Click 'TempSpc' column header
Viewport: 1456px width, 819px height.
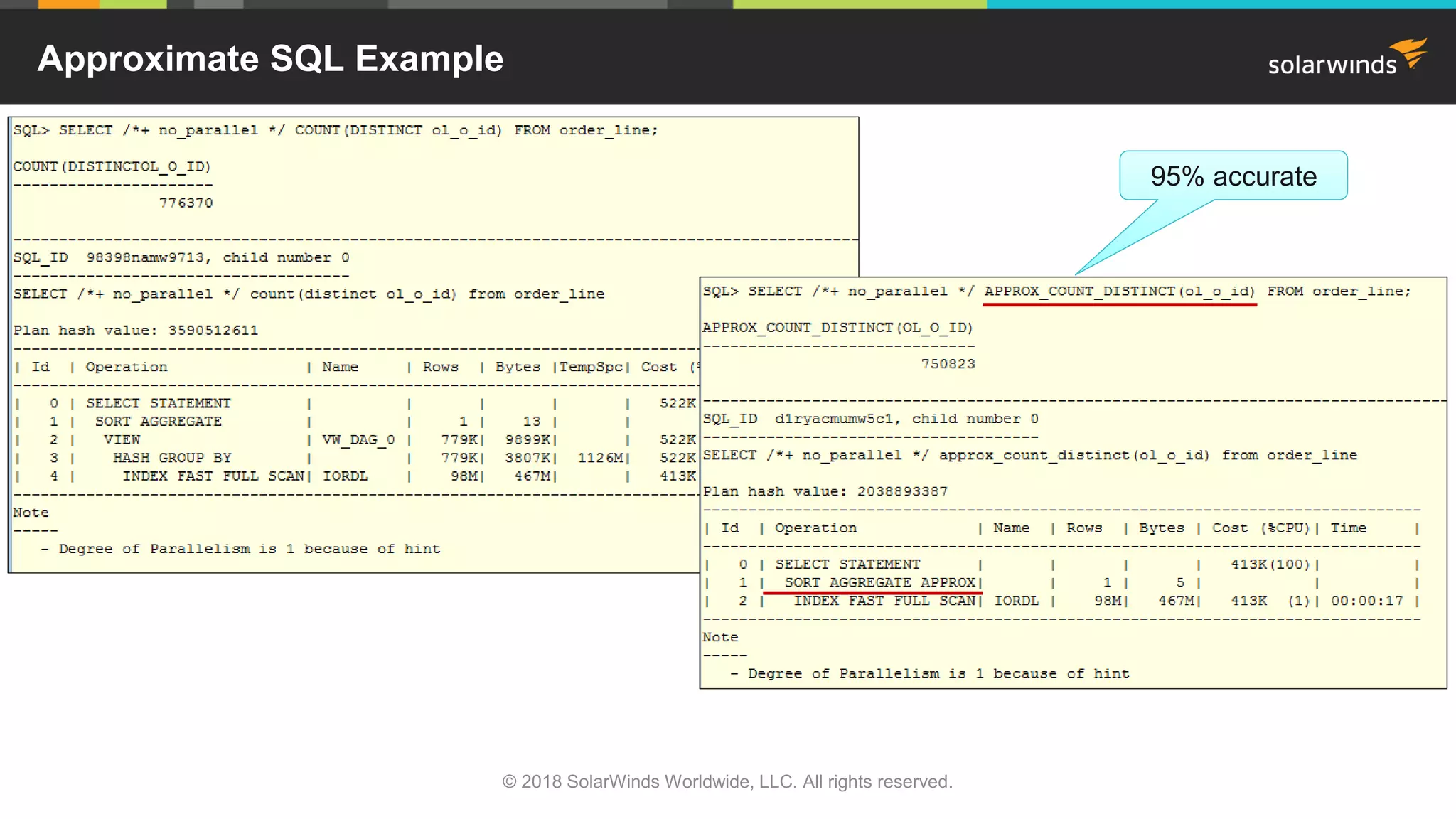tap(591, 368)
